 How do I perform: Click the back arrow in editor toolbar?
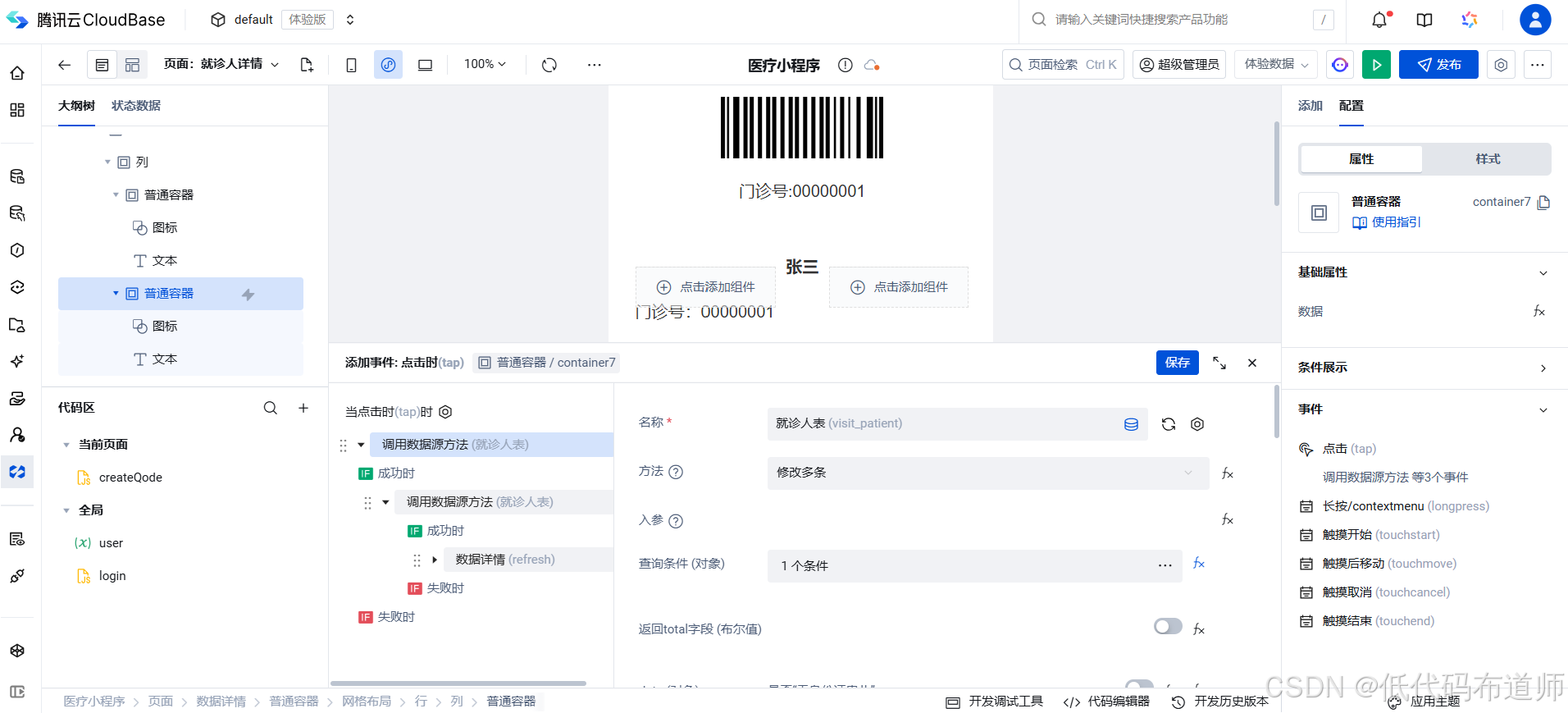point(65,65)
